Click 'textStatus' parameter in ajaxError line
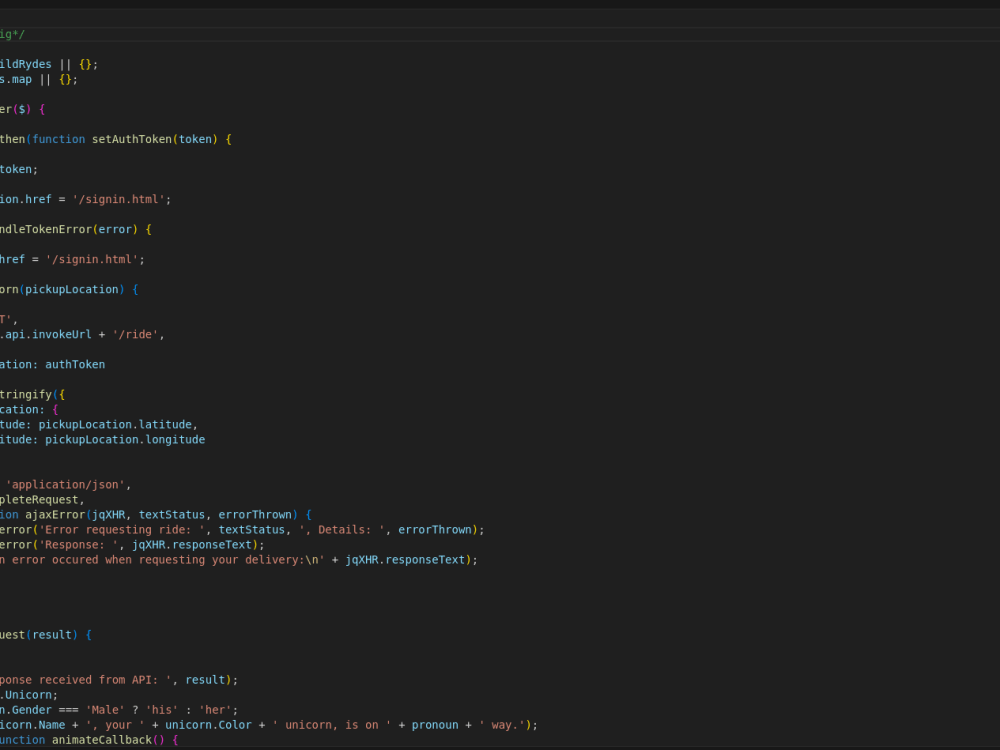The height and width of the screenshot is (750, 1000). point(172,514)
